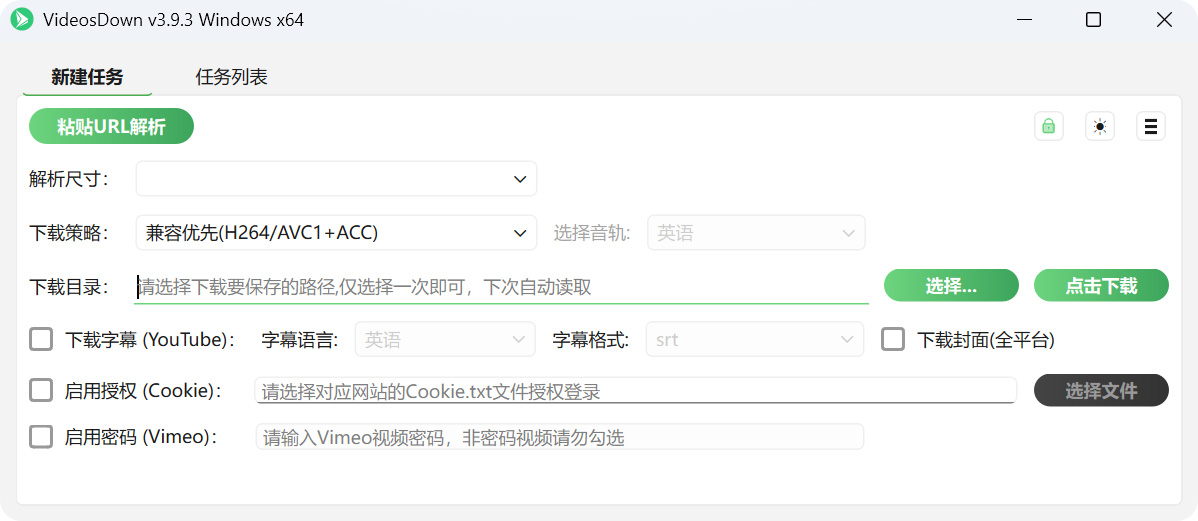This screenshot has width=1198, height=521.
Task: Expand the 下载策略 dropdown
Action: pyautogui.click(x=336, y=233)
